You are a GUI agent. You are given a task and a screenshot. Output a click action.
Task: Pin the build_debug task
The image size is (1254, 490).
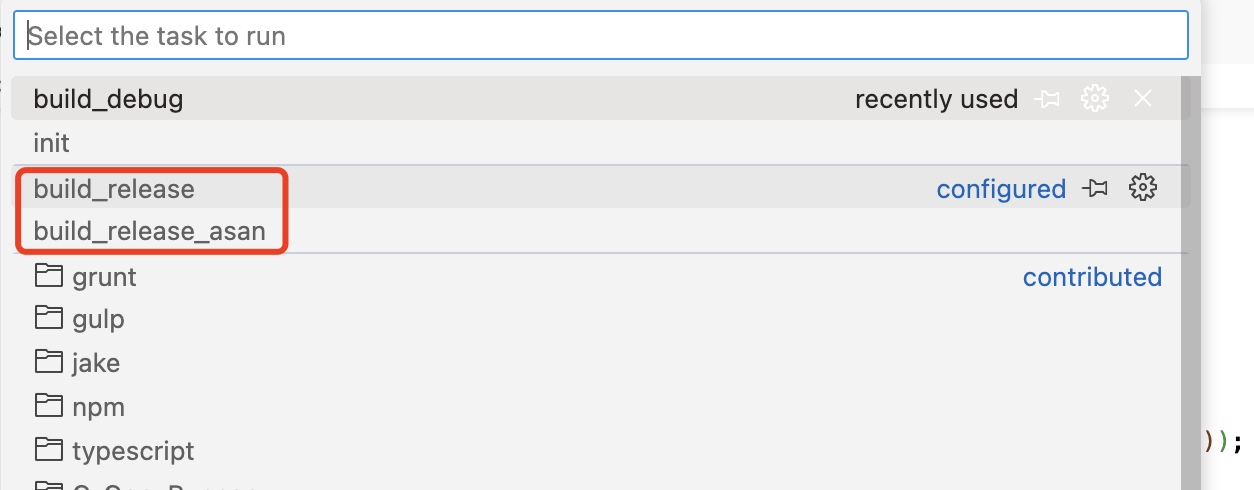pyautogui.click(x=1047, y=99)
